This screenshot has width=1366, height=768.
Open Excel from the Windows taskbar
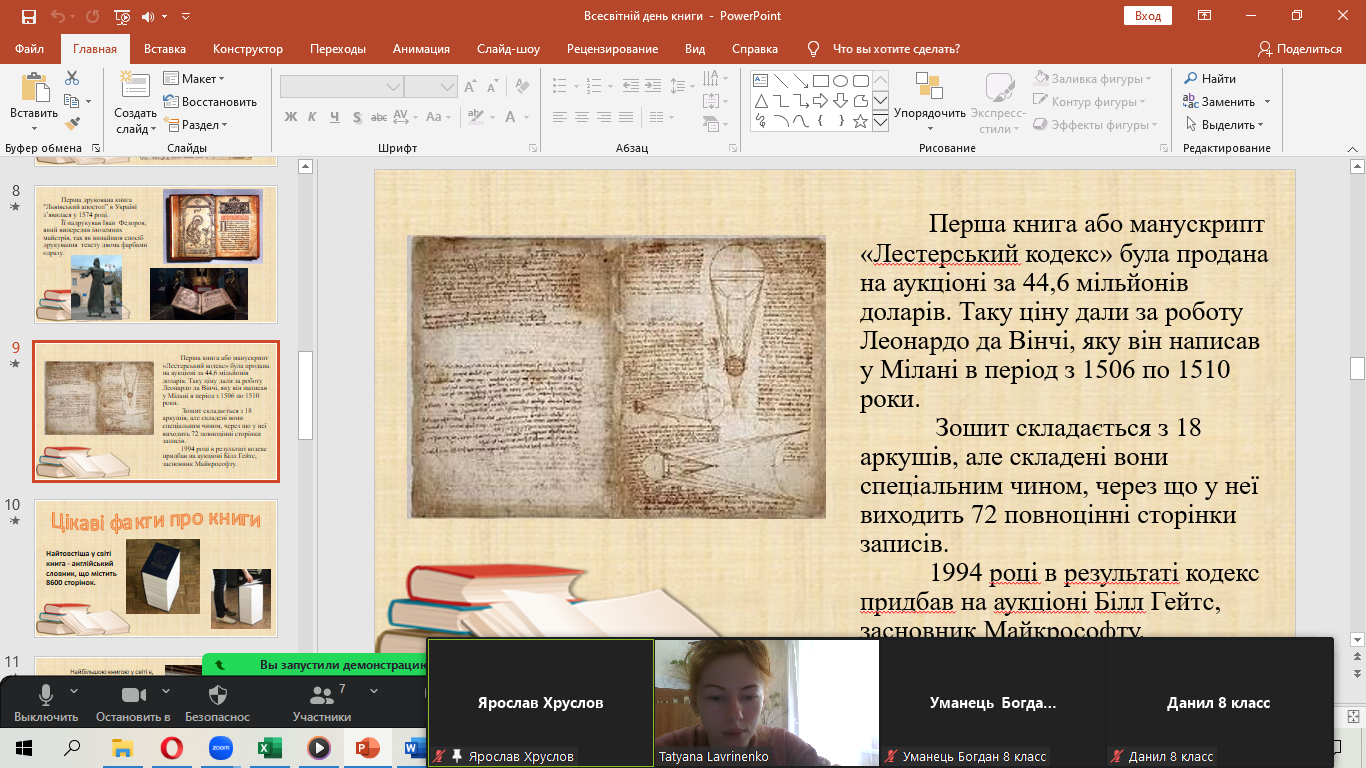pos(269,747)
